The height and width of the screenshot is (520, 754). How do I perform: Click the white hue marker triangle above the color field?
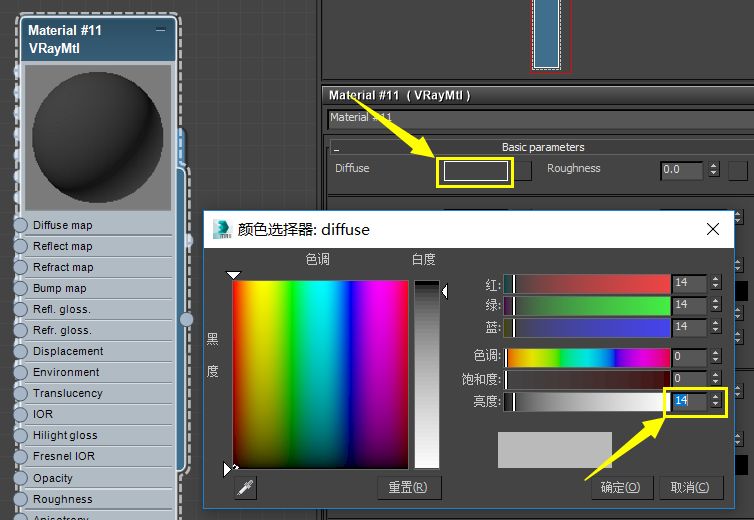(x=233, y=275)
